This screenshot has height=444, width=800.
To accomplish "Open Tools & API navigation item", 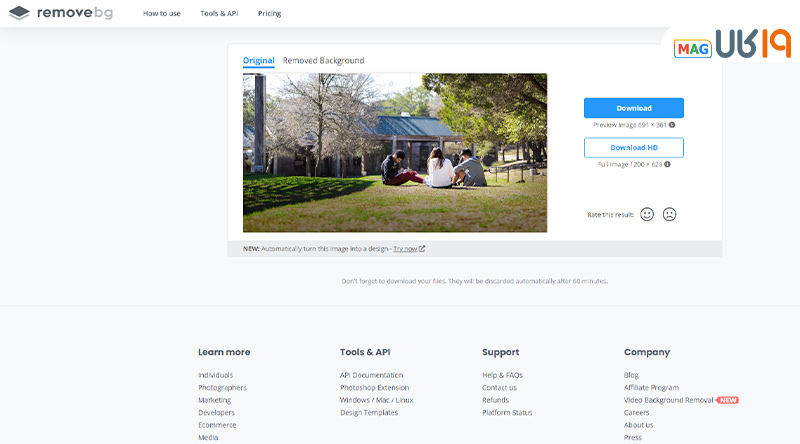I will point(219,13).
